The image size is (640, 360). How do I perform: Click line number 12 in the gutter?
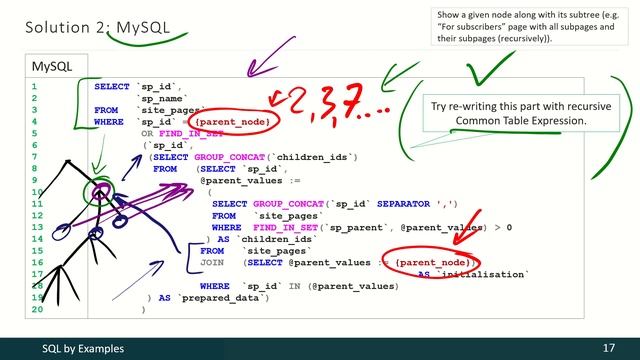pyautogui.click(x=37, y=216)
